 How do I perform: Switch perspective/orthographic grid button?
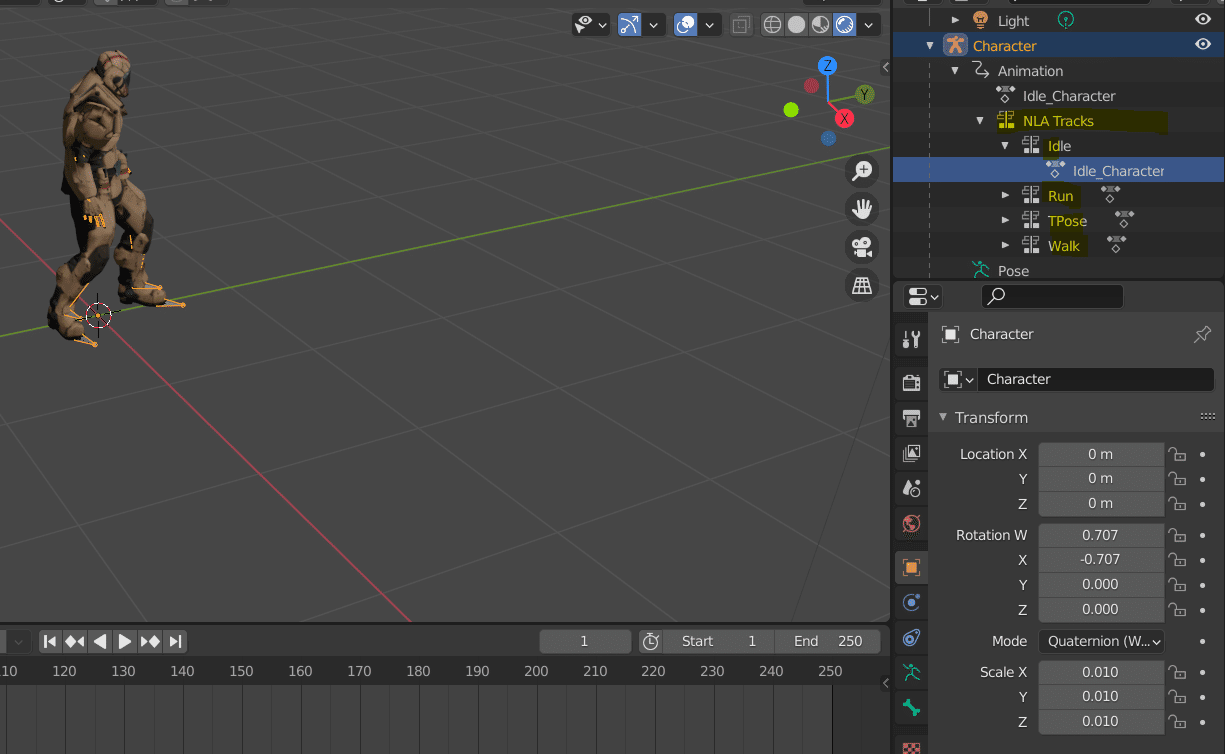861,286
